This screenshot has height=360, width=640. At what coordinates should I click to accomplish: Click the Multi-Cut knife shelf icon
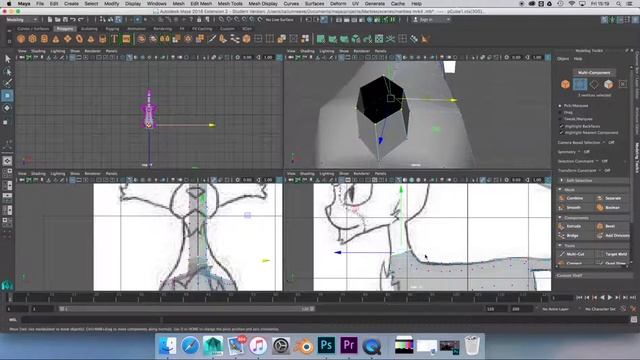[212, 39]
